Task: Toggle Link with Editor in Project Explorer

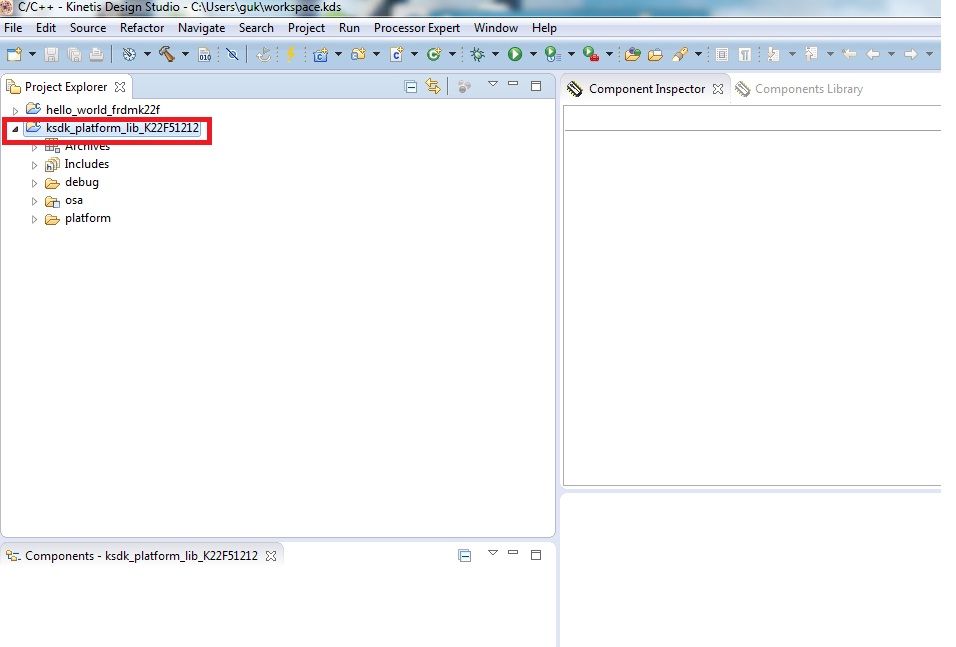Action: coord(433,86)
